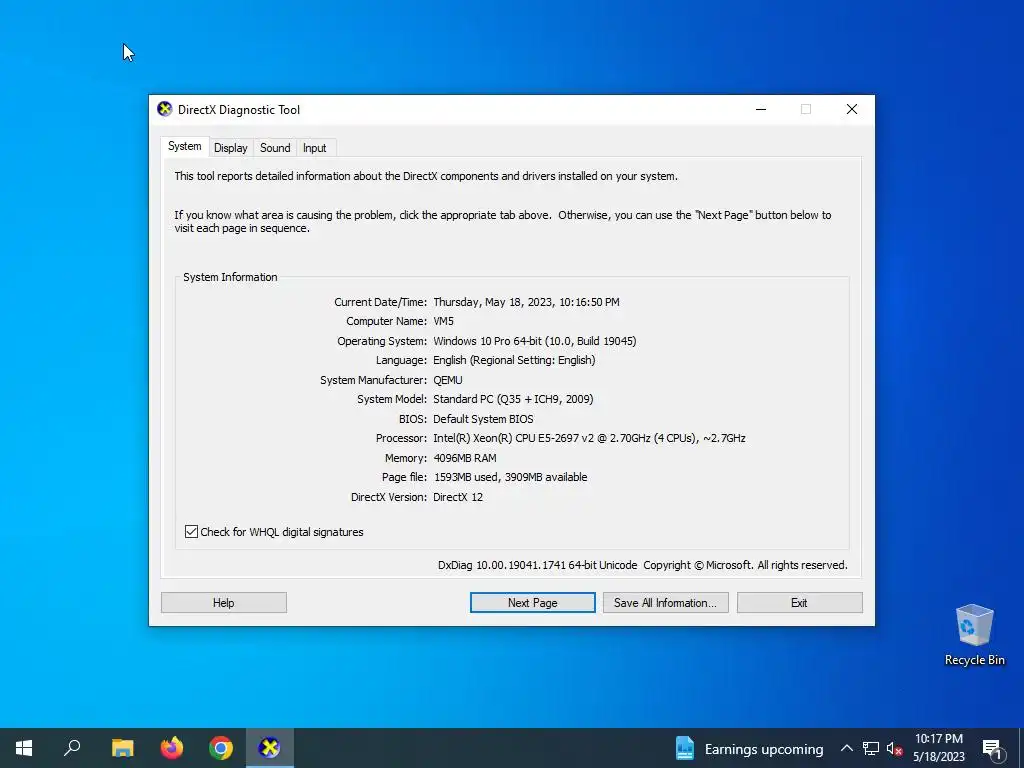
Task: Click the computer name value VM5
Action: pos(443,321)
